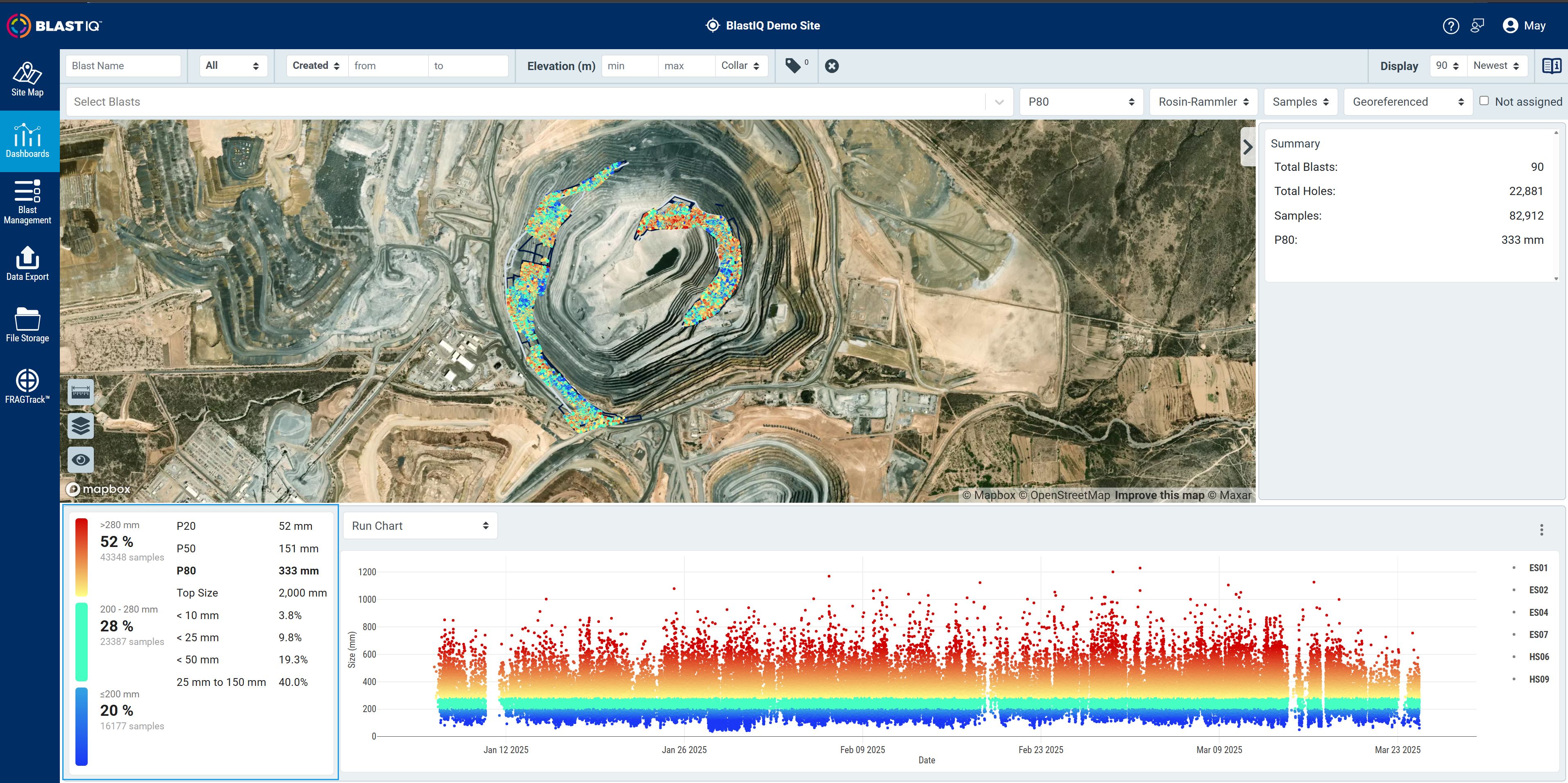Image resolution: width=1568 pixels, height=783 pixels.
Task: Open the Site Map sidebar icon
Action: [27, 79]
